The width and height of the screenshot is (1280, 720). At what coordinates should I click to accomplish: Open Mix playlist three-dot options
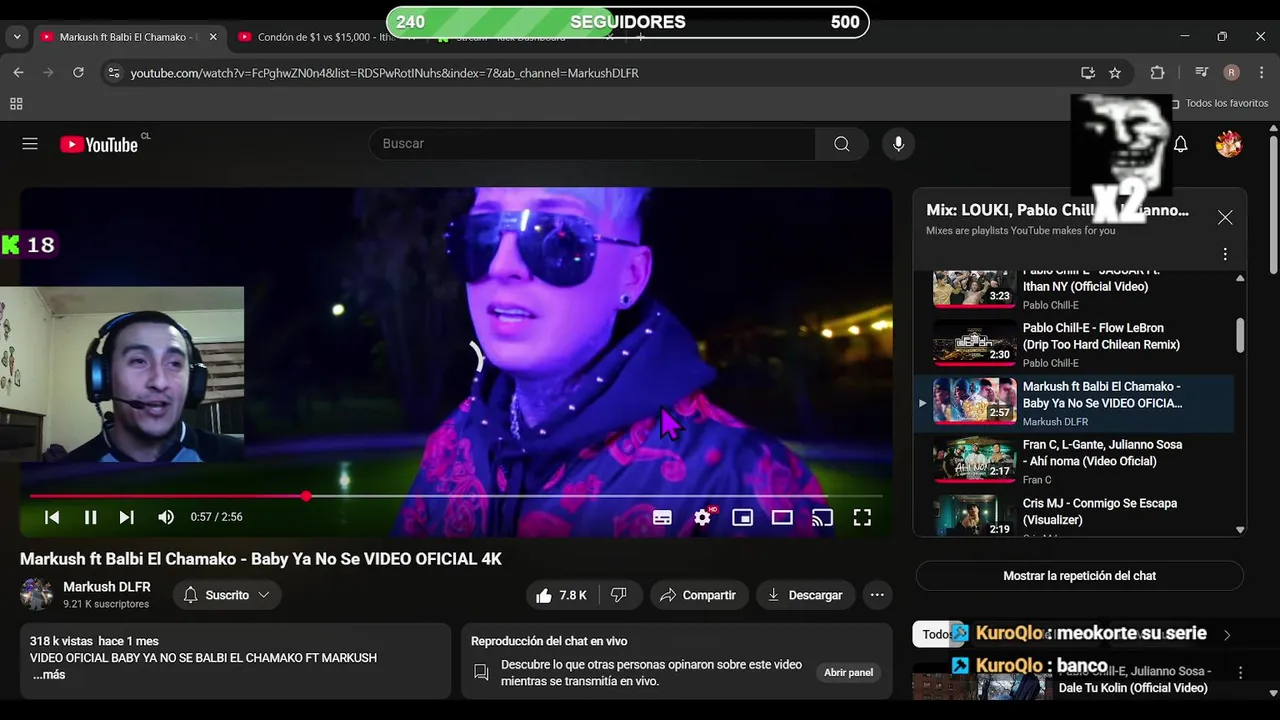[x=1225, y=254]
